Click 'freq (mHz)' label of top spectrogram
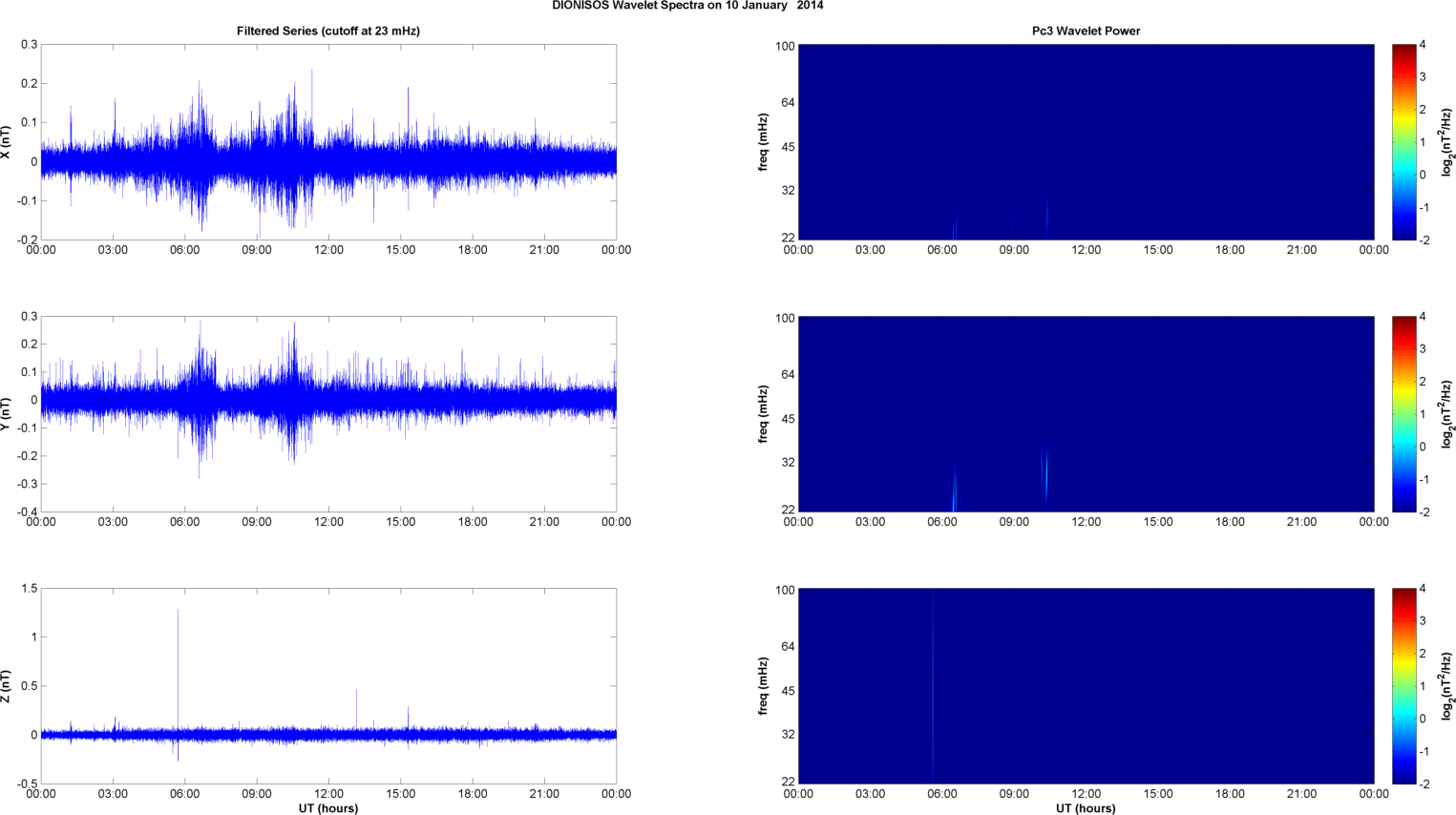This screenshot has width=1456, height=815. coord(763,142)
